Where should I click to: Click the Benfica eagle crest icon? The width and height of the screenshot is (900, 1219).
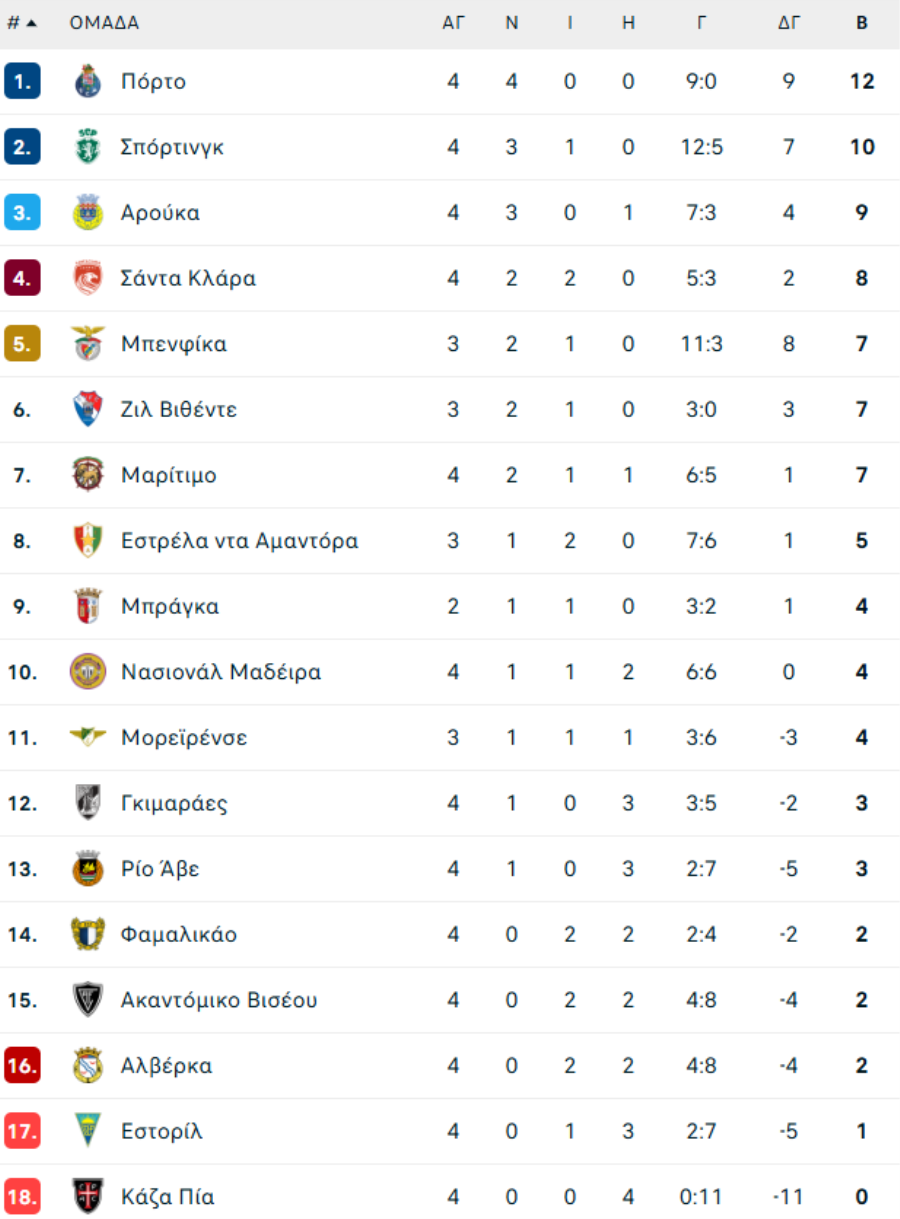88,344
